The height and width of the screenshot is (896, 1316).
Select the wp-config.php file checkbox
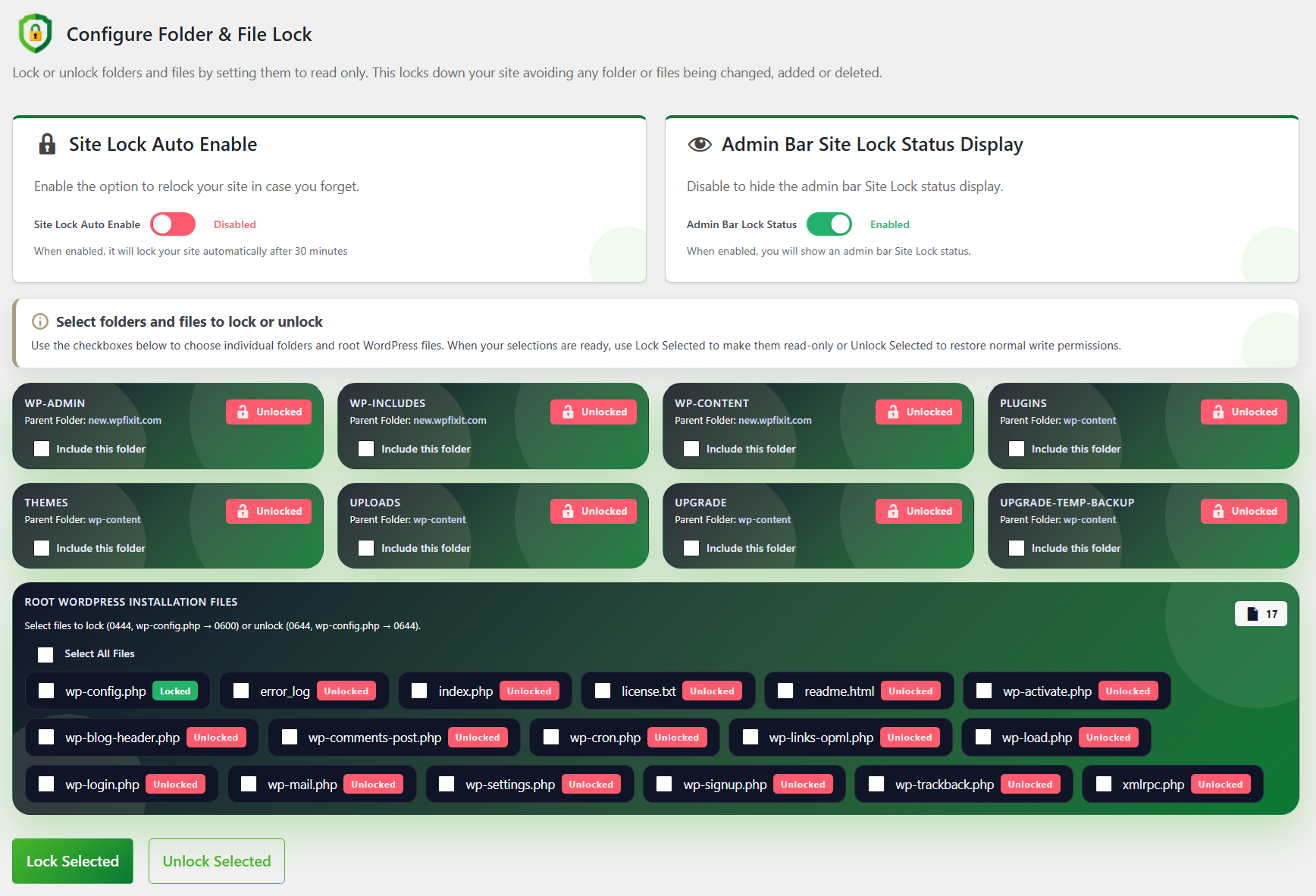pyautogui.click(x=46, y=691)
